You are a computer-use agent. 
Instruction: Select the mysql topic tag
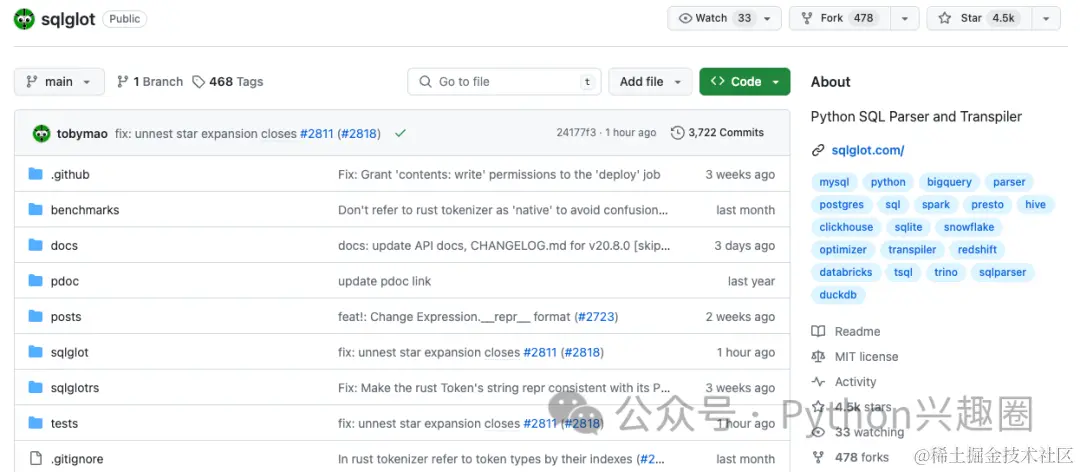834,182
